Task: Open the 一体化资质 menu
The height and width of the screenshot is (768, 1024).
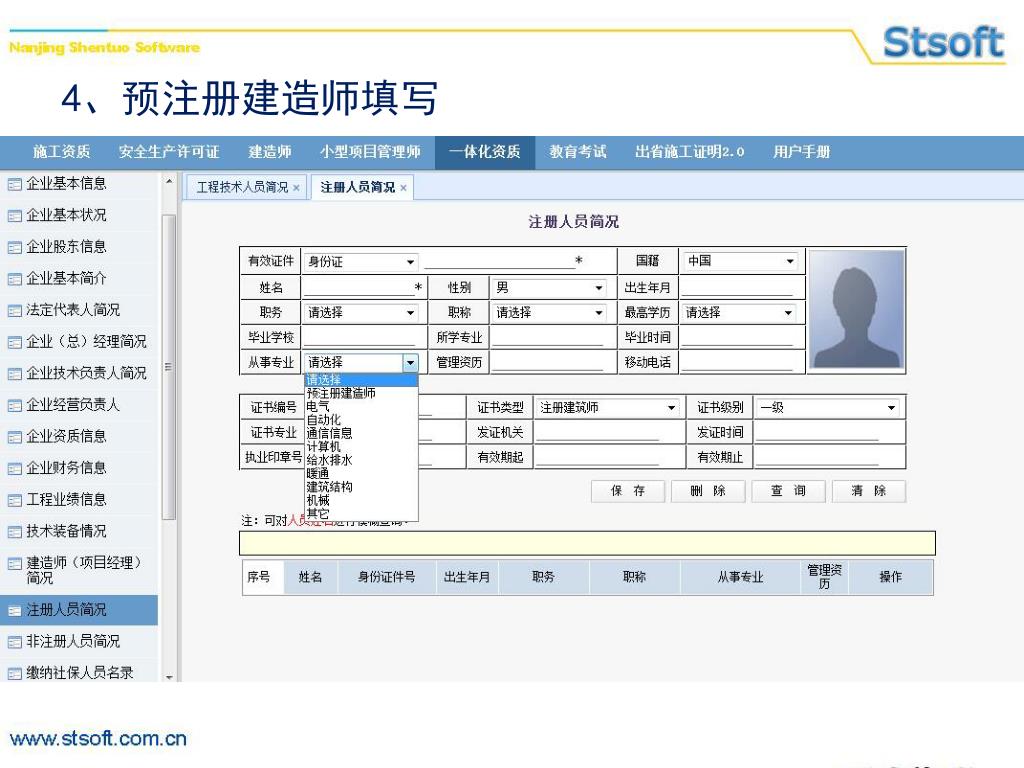Action: [x=484, y=152]
